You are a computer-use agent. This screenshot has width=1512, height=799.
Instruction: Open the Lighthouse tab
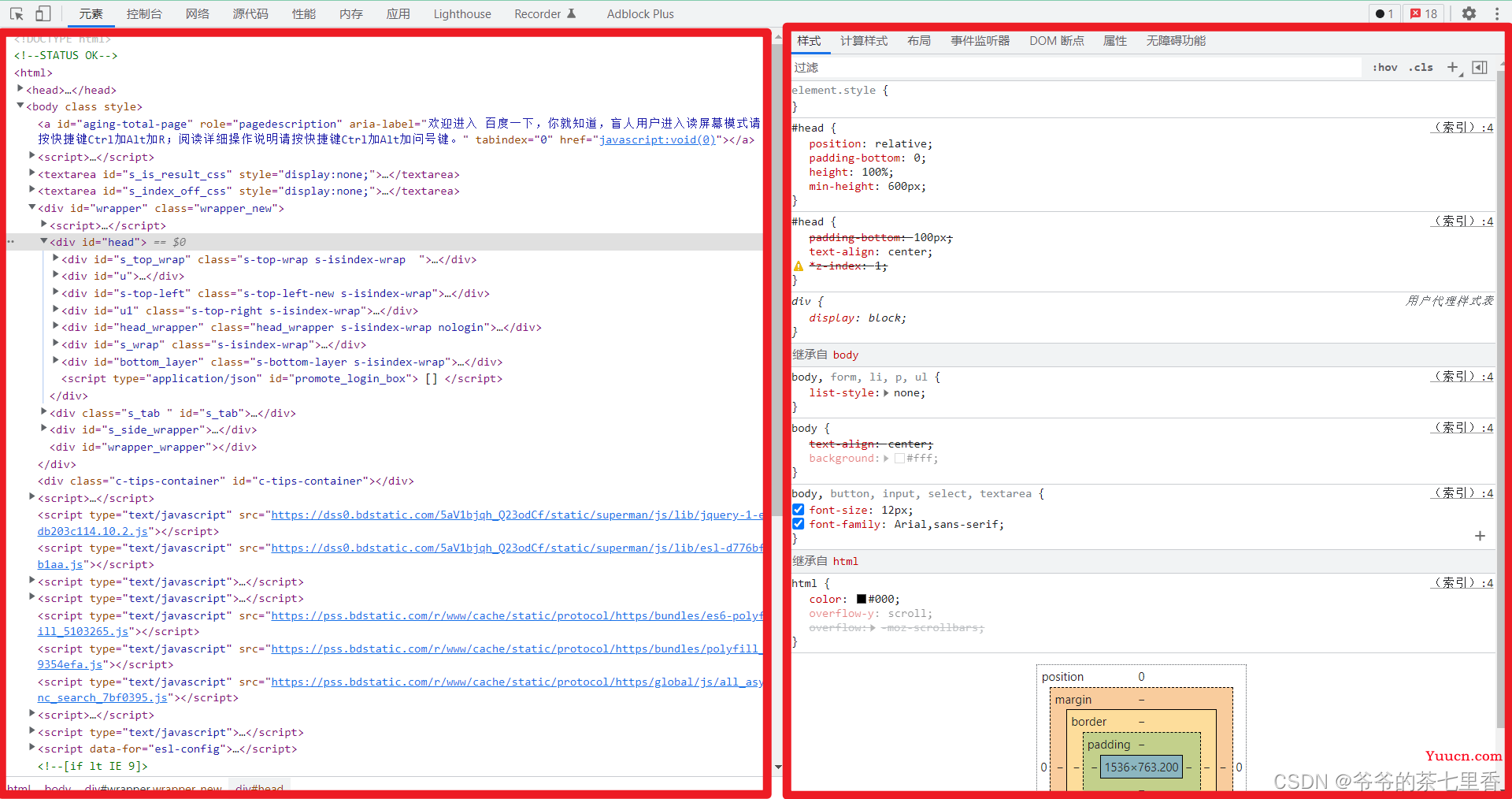pos(462,13)
